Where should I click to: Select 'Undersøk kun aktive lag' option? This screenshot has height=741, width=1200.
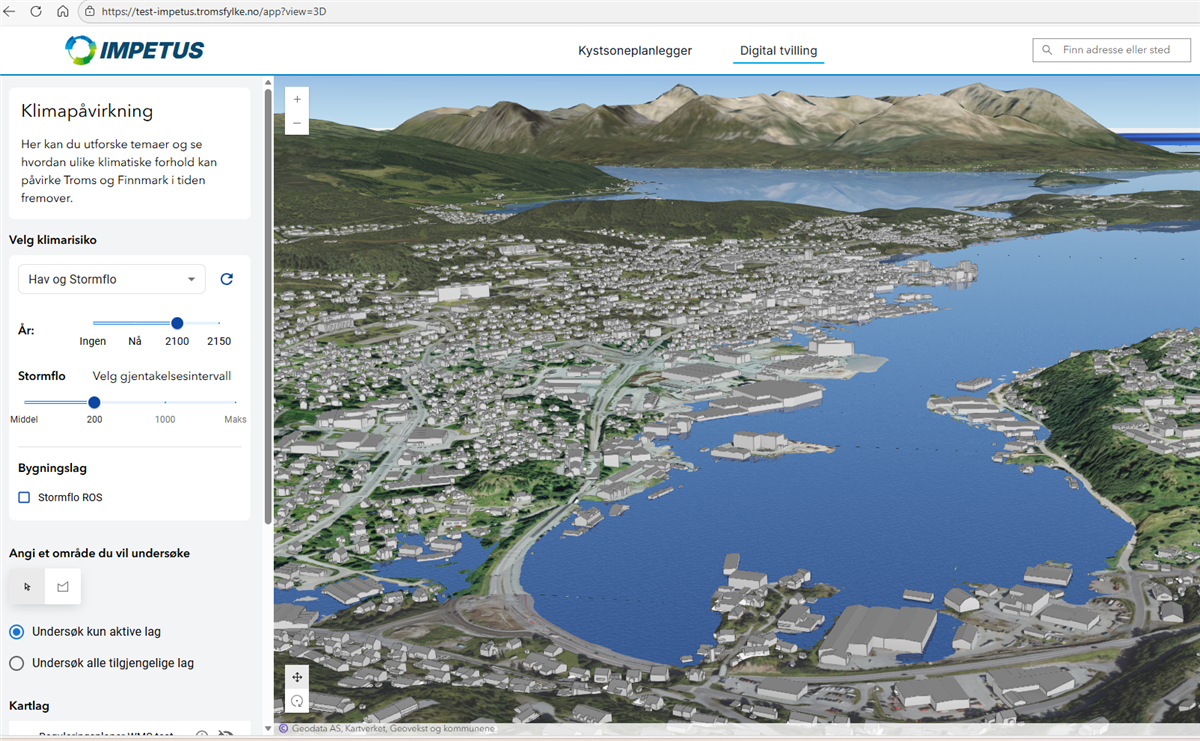click(x=17, y=632)
